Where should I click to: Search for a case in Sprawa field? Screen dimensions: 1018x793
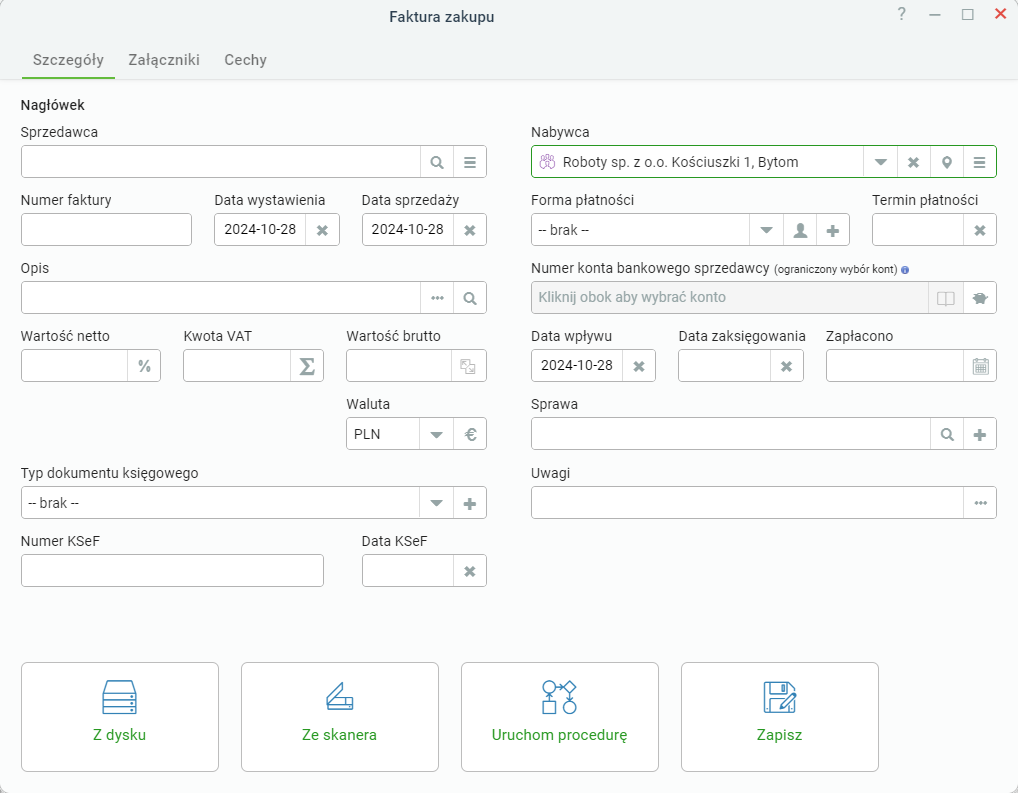pos(947,434)
